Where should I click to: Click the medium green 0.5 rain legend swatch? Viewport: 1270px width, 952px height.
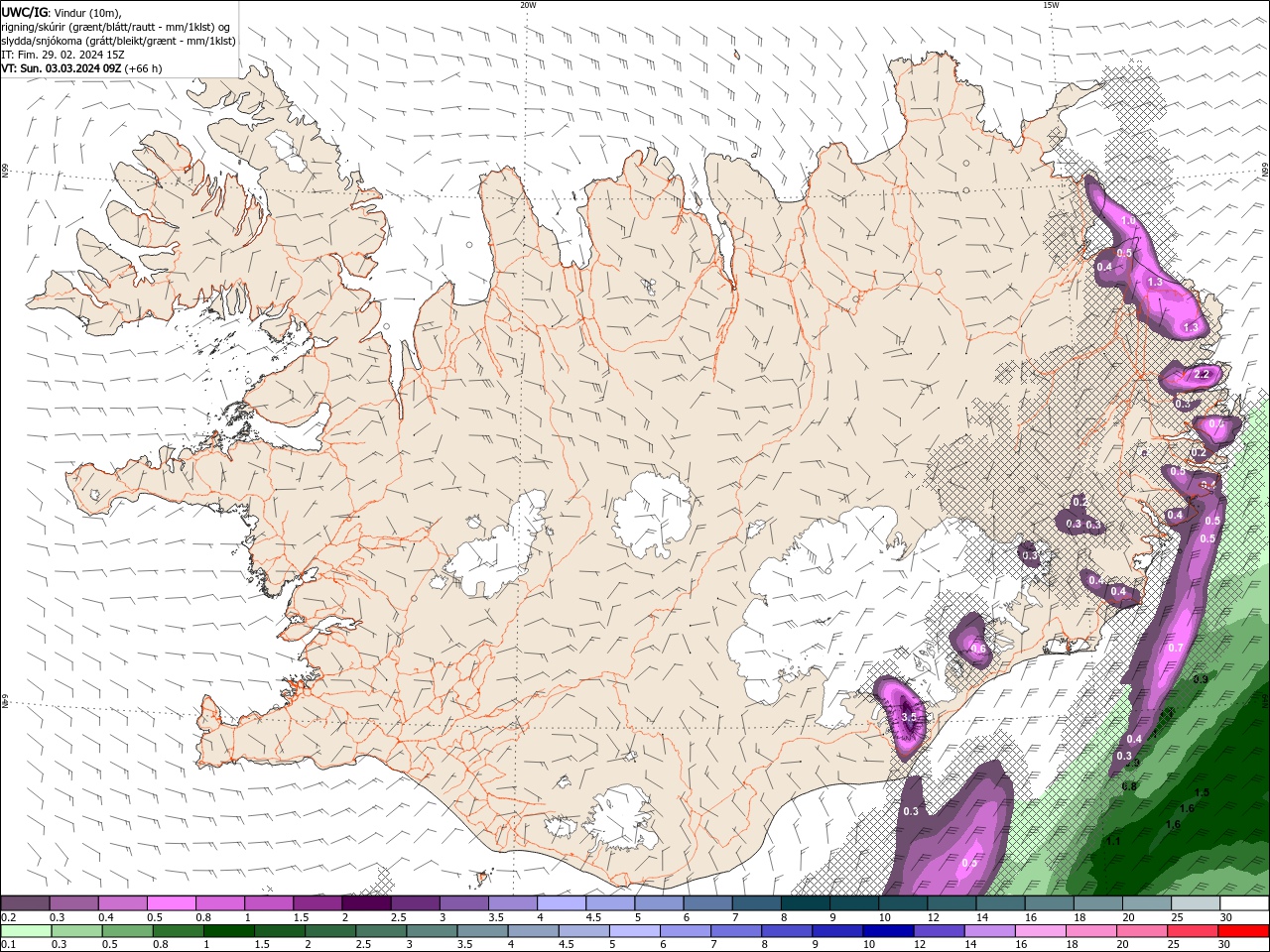[128, 931]
